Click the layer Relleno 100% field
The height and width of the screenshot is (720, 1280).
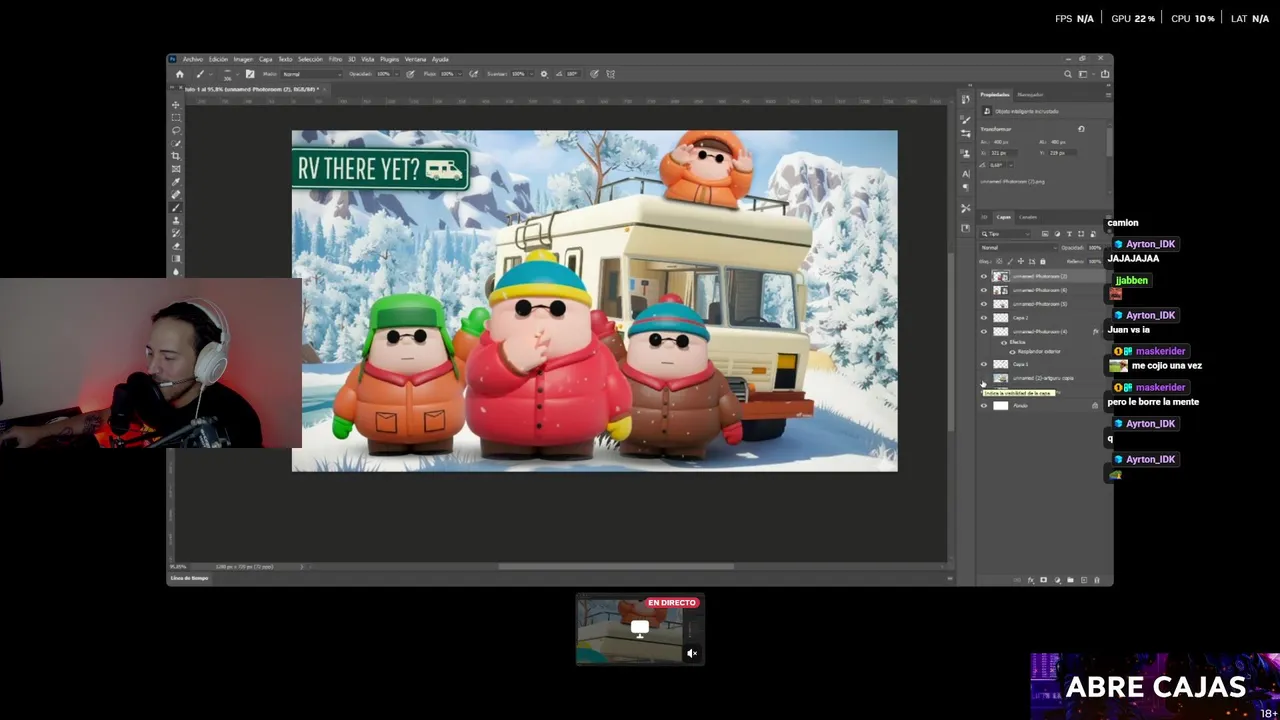coord(1095,261)
